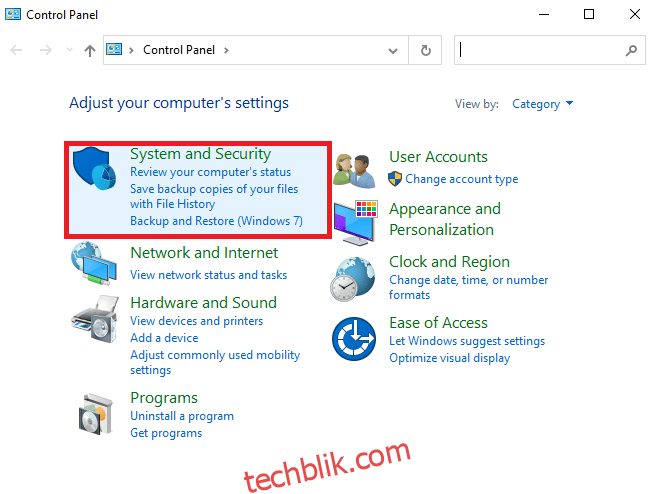The height and width of the screenshot is (494, 655).
Task: Open the User Accounts people icon
Action: coord(355,170)
